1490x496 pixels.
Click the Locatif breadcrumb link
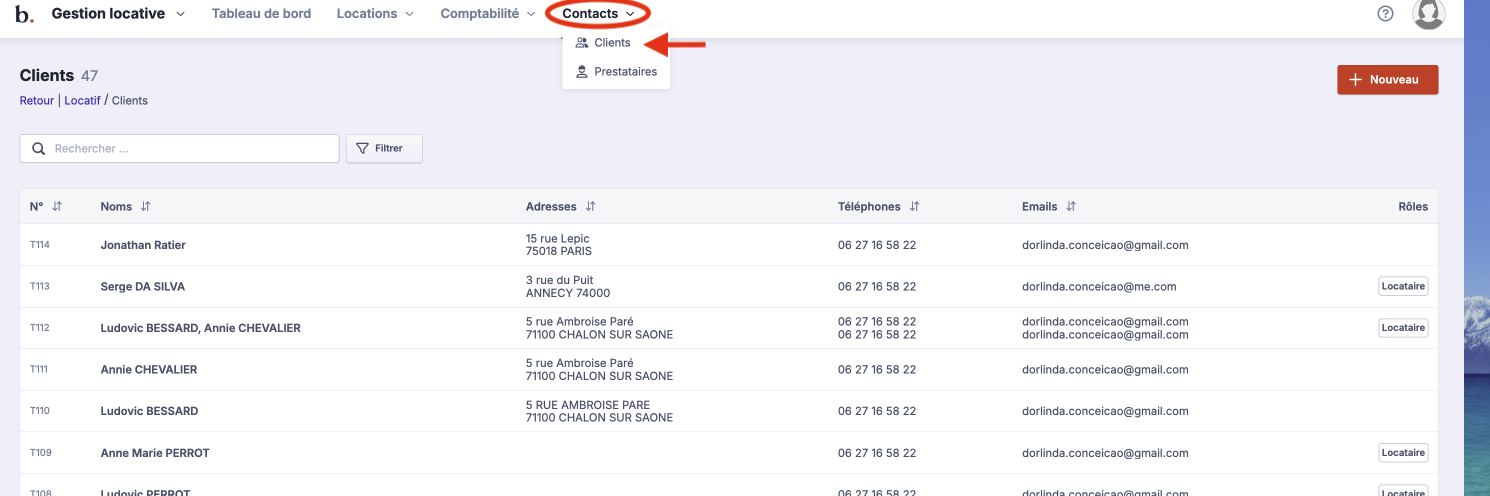[82, 101]
